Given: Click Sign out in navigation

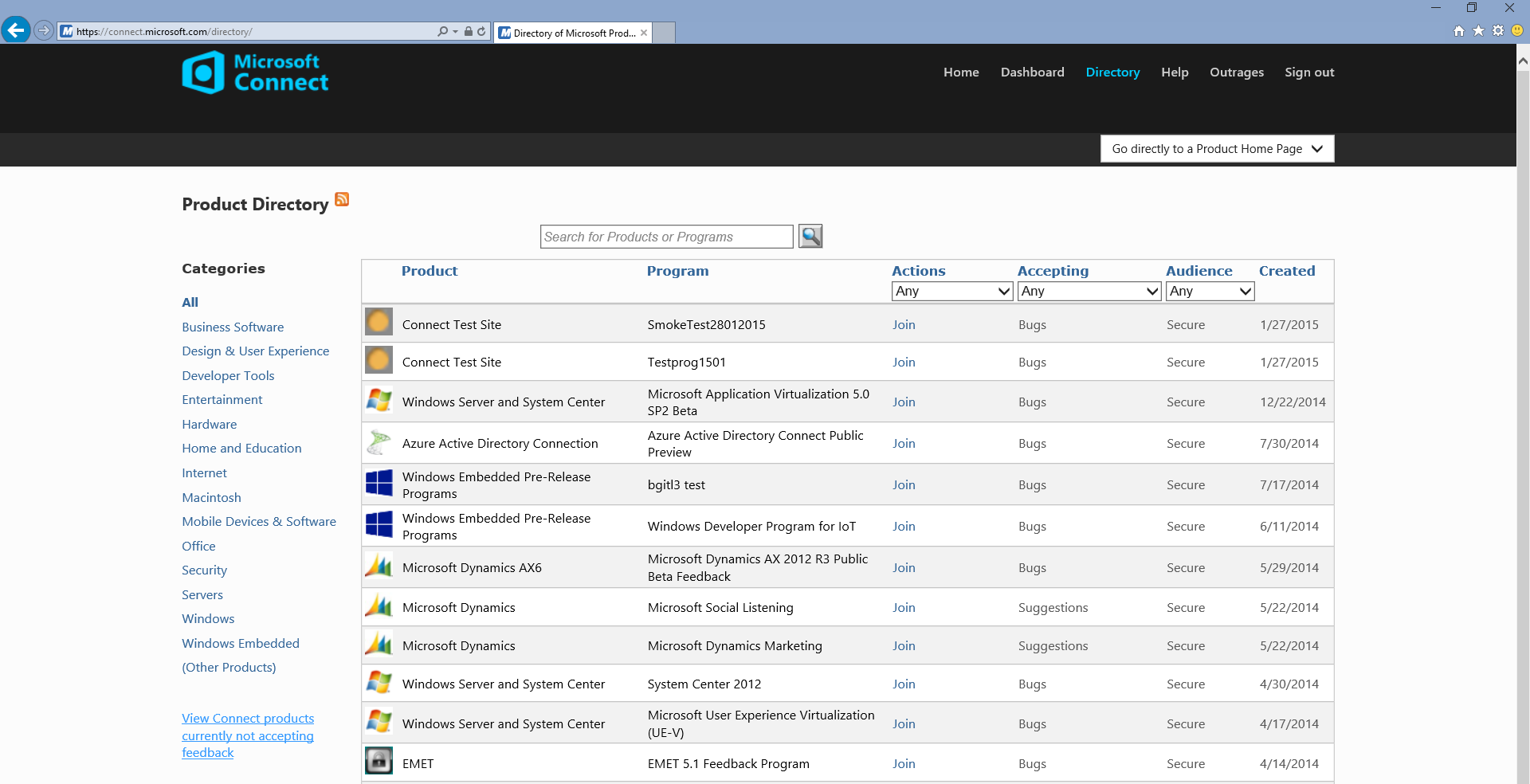Looking at the screenshot, I should 1309,73.
